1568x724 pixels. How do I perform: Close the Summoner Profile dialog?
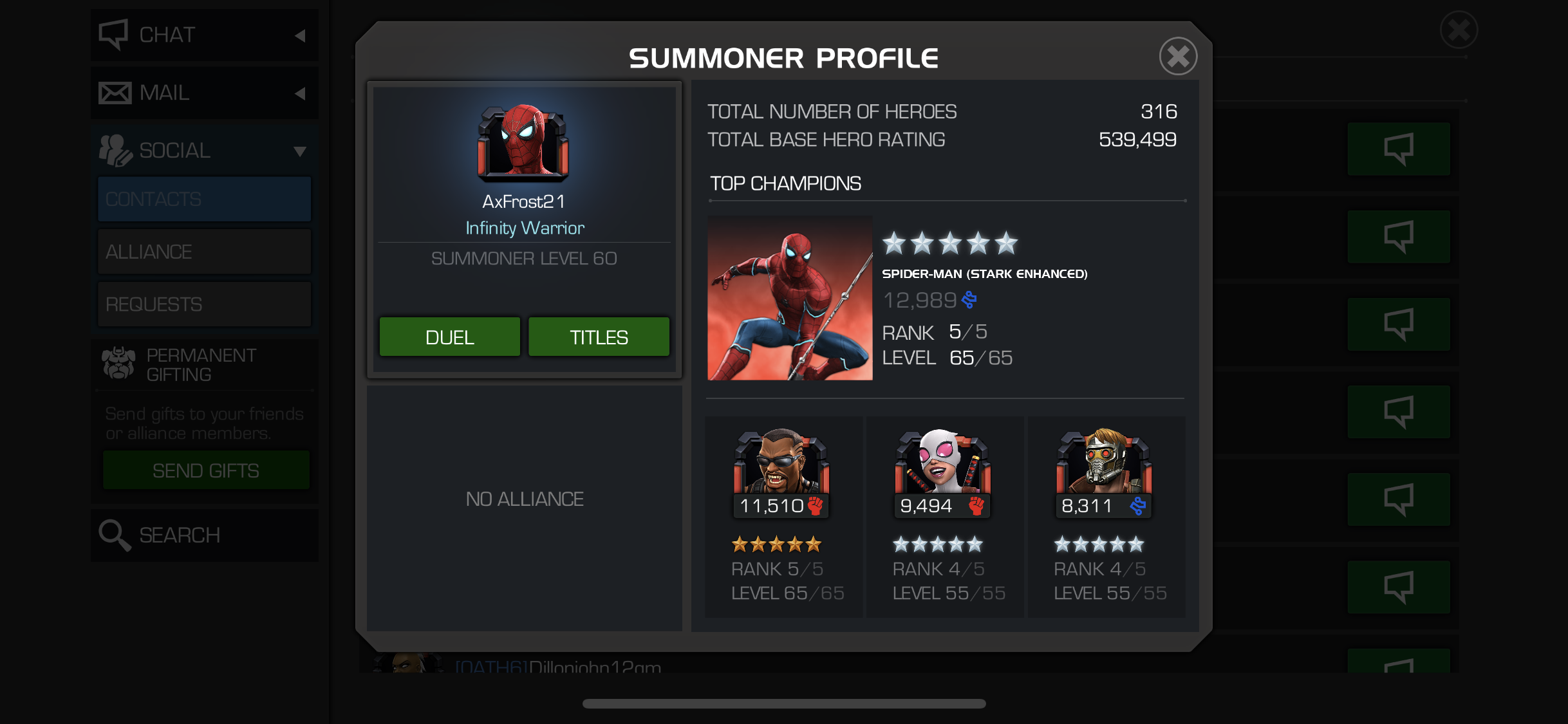[x=1178, y=57]
